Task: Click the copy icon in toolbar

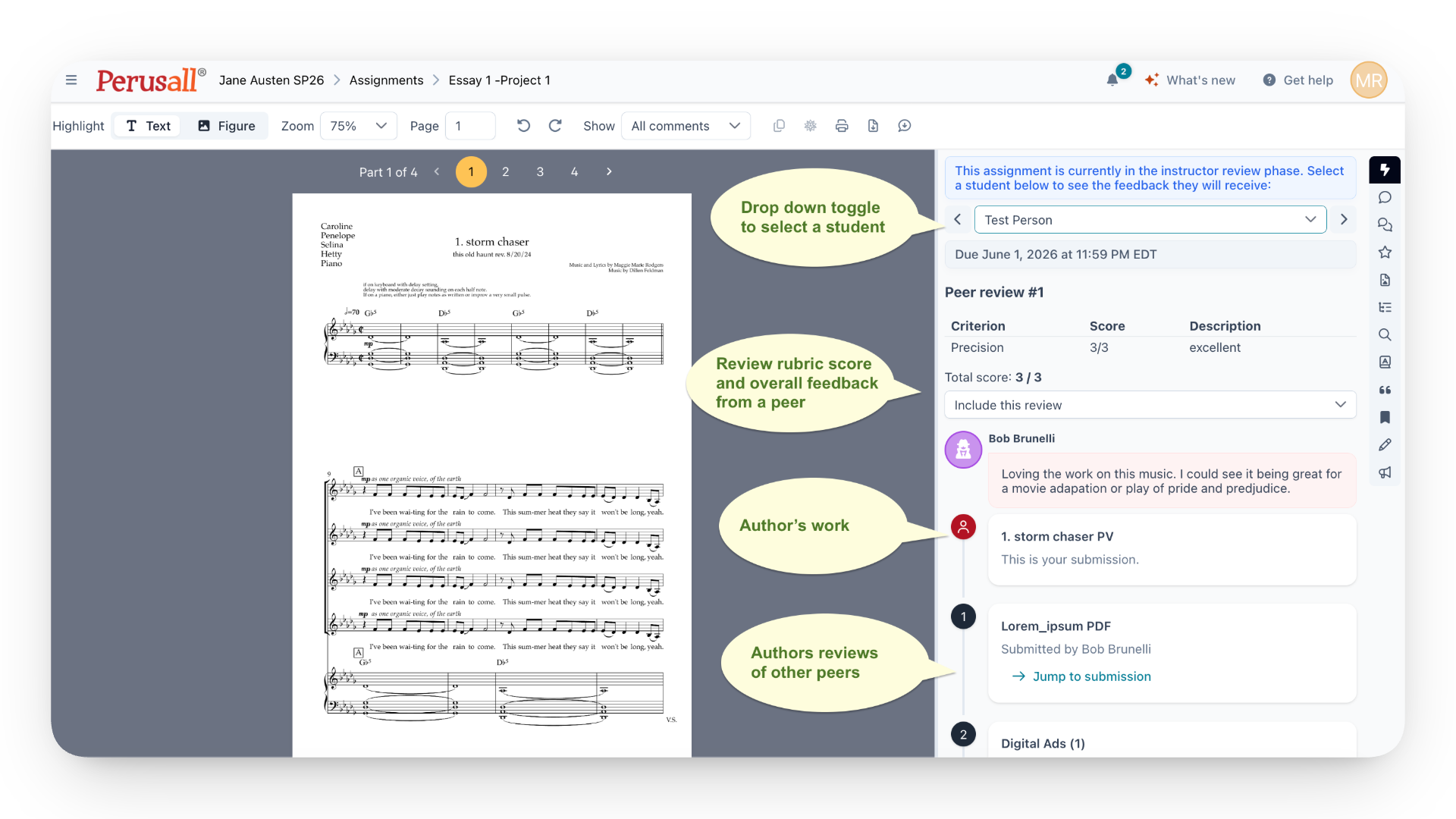Action: (x=779, y=126)
